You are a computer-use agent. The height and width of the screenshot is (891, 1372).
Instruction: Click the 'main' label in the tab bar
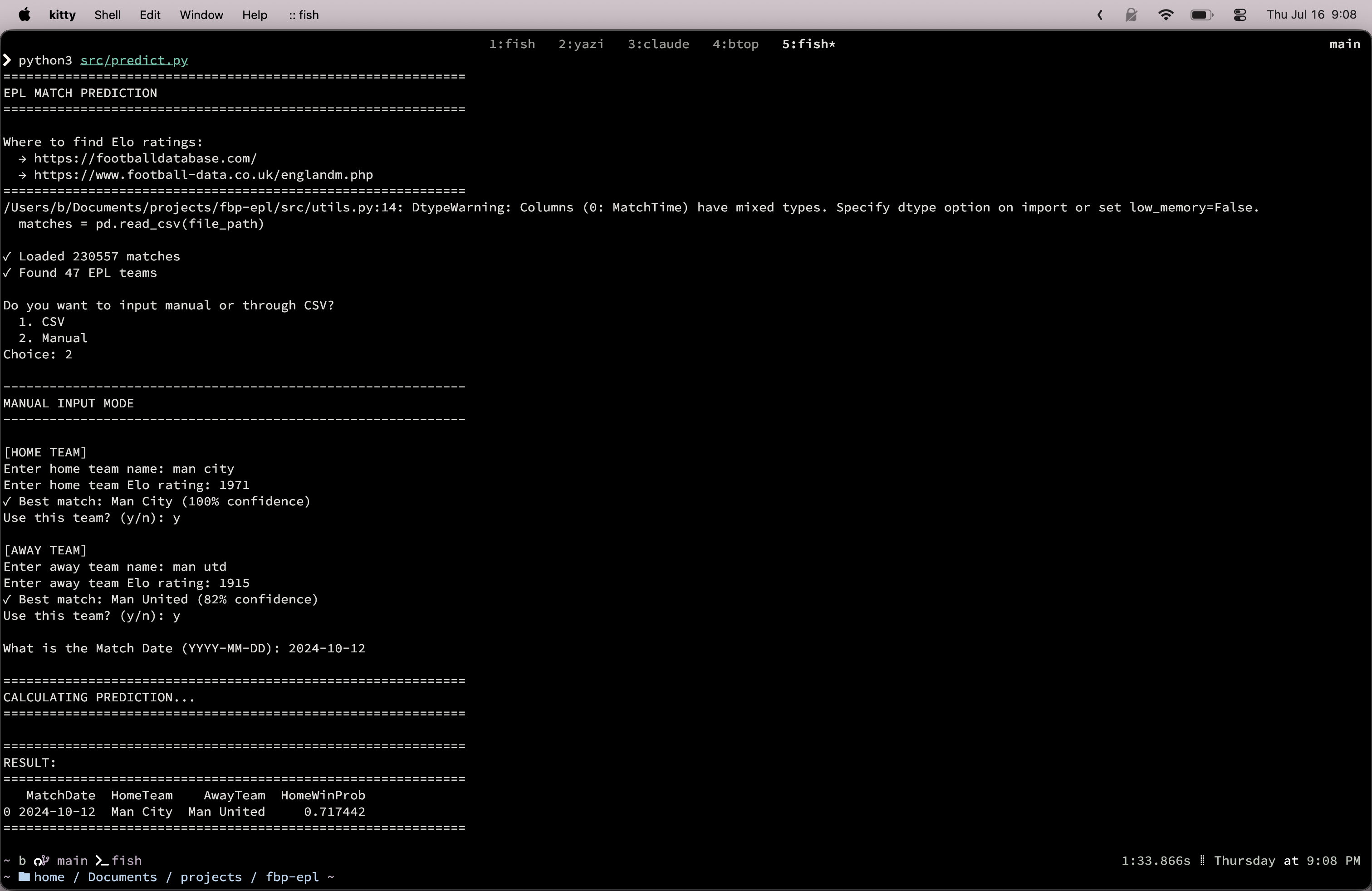[x=1344, y=44]
